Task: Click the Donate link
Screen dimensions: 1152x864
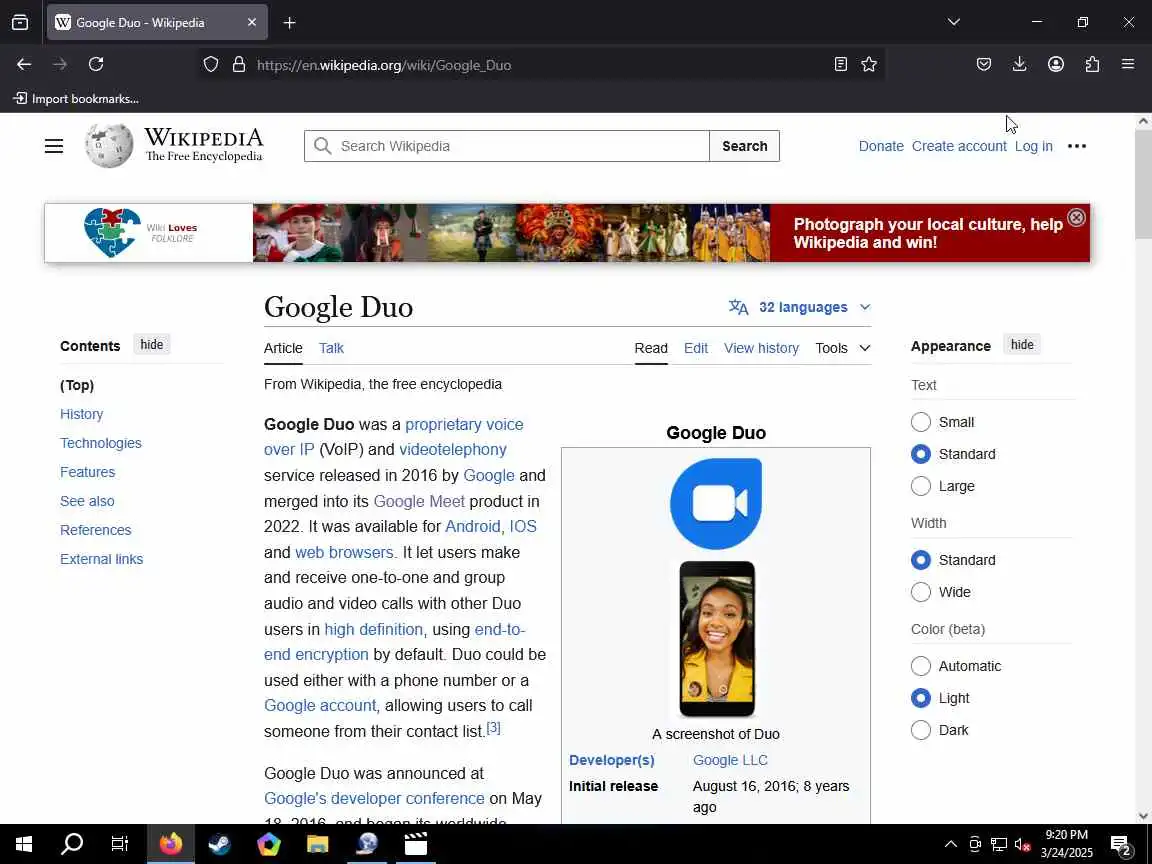Action: point(881,146)
